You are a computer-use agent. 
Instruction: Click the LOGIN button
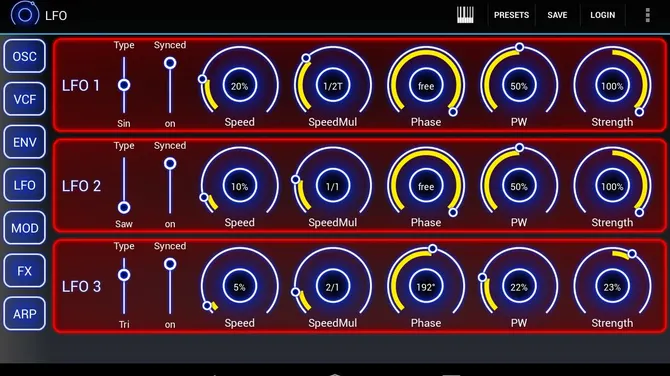[602, 15]
